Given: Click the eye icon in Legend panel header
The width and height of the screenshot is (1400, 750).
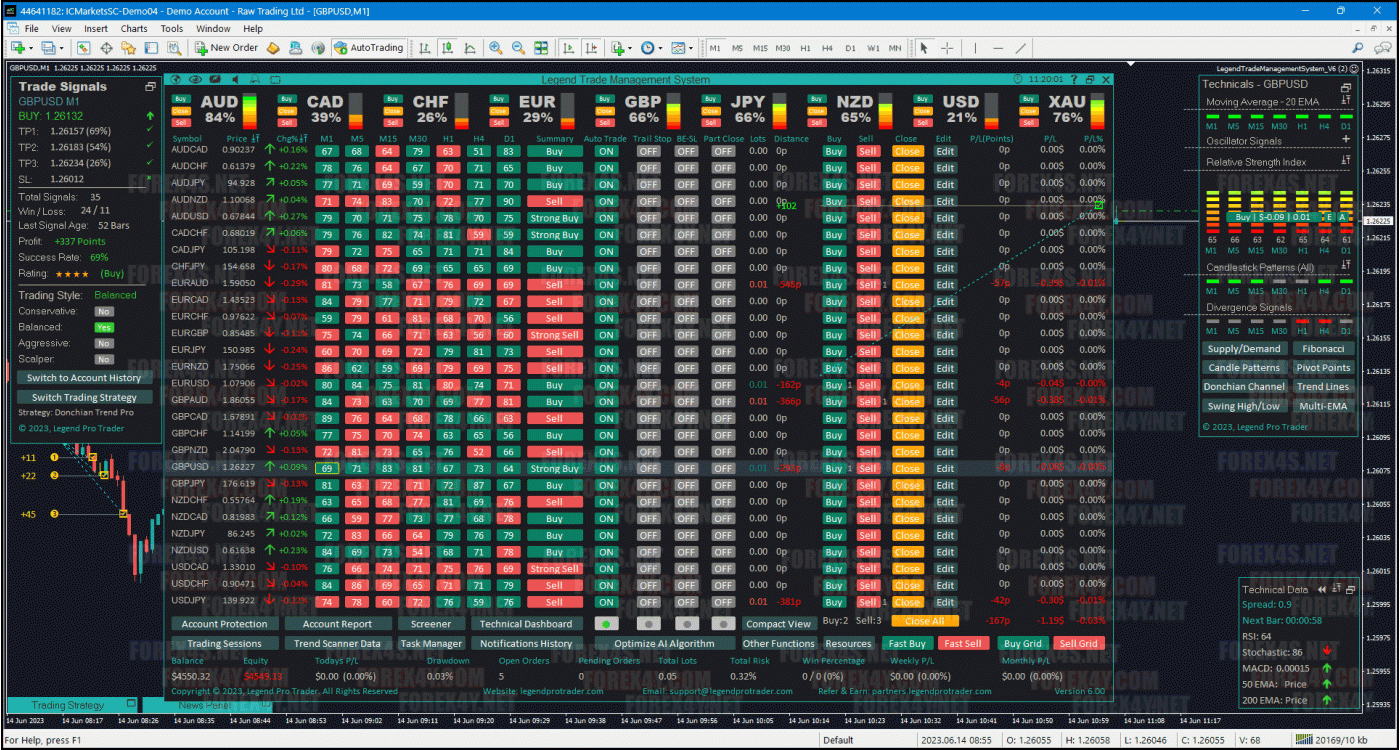Looking at the screenshot, I should click(x=195, y=79).
